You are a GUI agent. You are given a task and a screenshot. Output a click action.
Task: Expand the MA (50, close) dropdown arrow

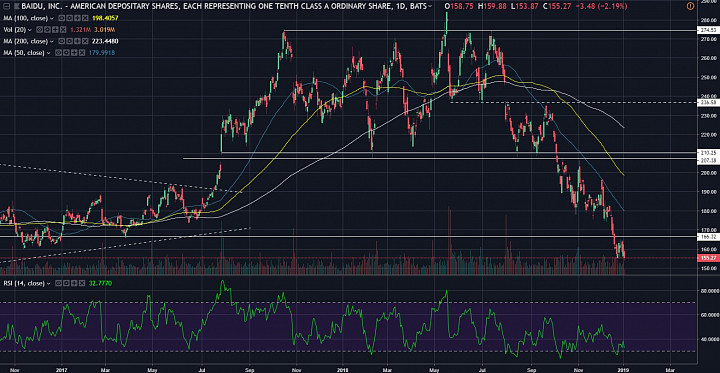pos(48,53)
